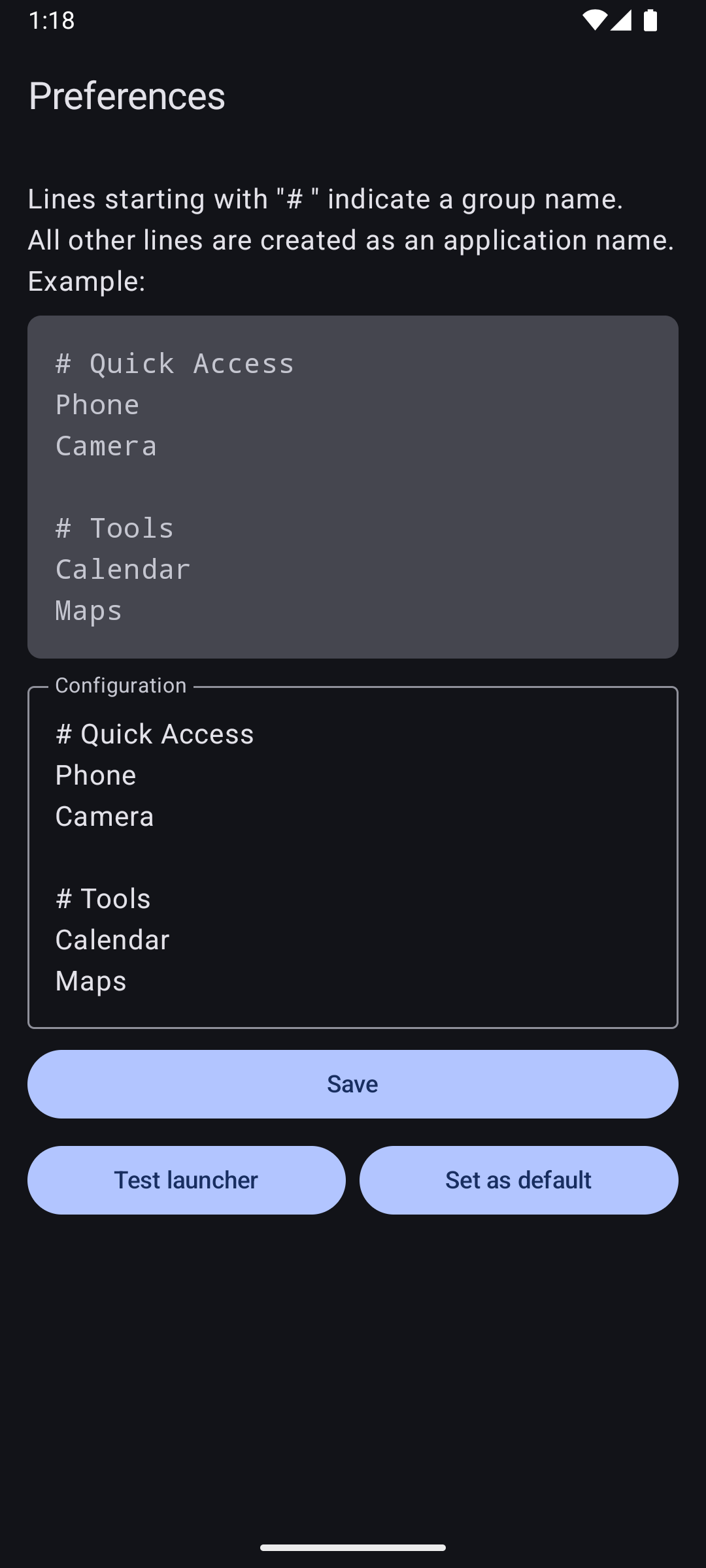
Task: Click the Maps line in Configuration field
Action: (91, 981)
